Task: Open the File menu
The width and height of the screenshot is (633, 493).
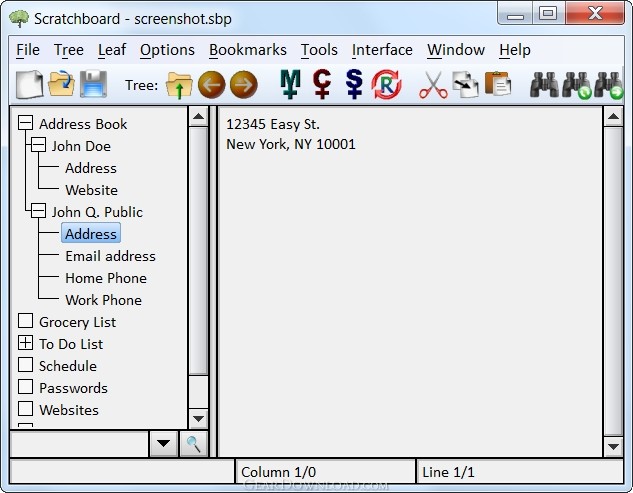Action: 28,50
